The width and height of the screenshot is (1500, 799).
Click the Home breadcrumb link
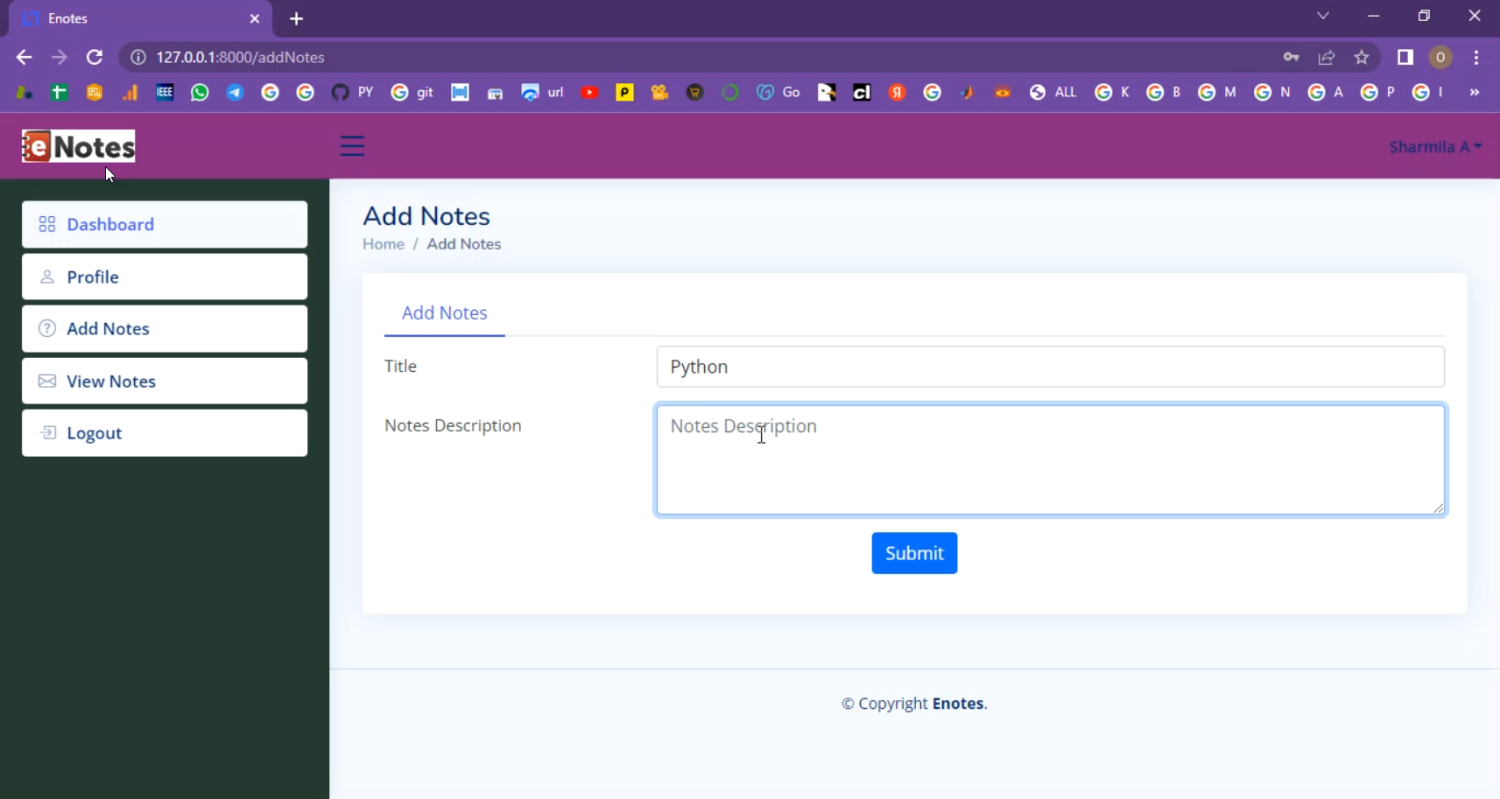pos(383,244)
